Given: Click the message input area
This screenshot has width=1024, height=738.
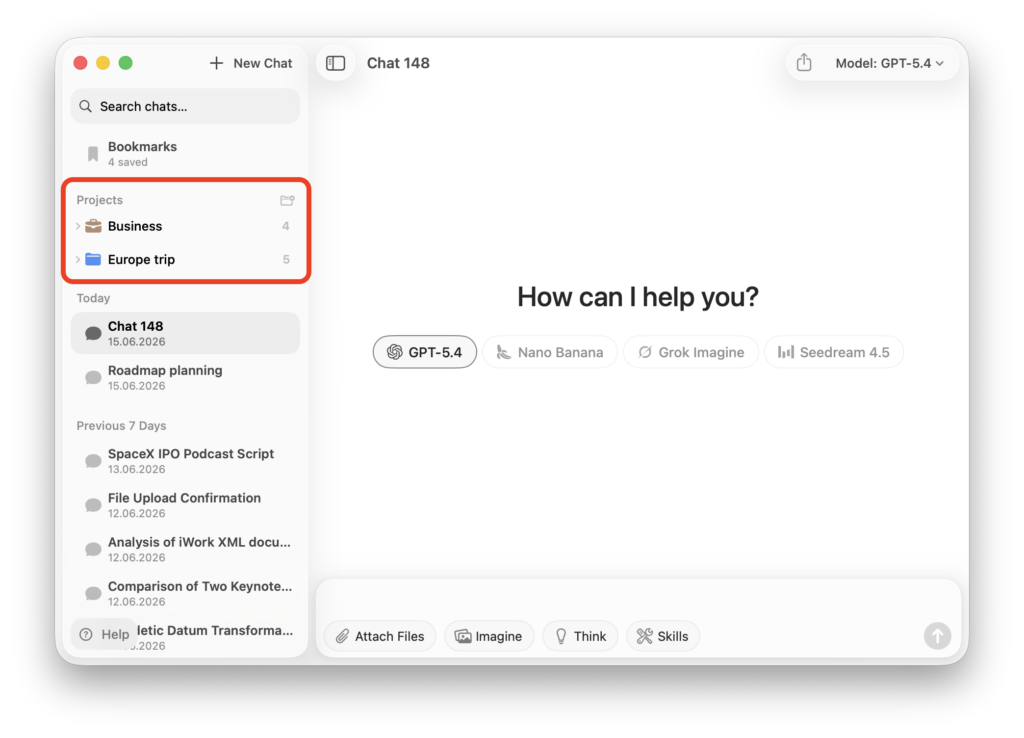Looking at the screenshot, I should pos(638,600).
